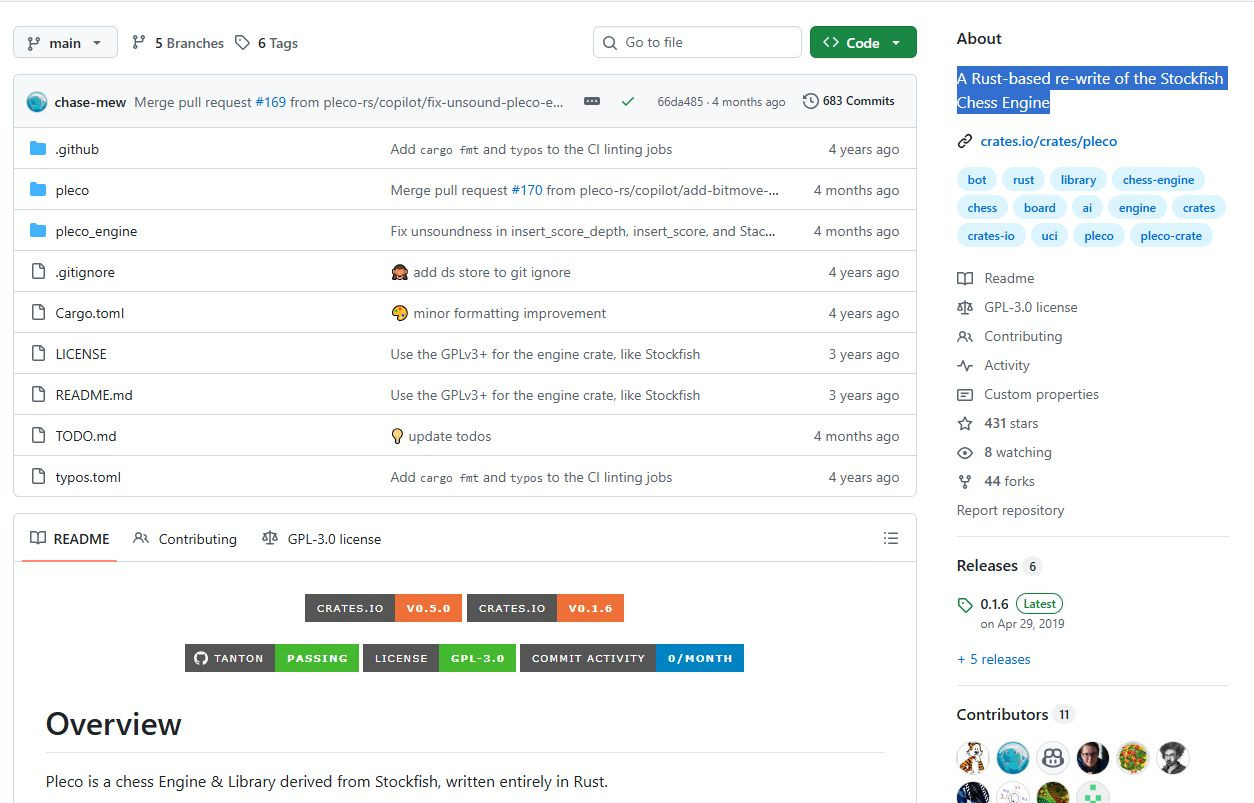Click the Commit Activity 0/month badge
This screenshot has height=803, width=1254.
click(x=632, y=658)
